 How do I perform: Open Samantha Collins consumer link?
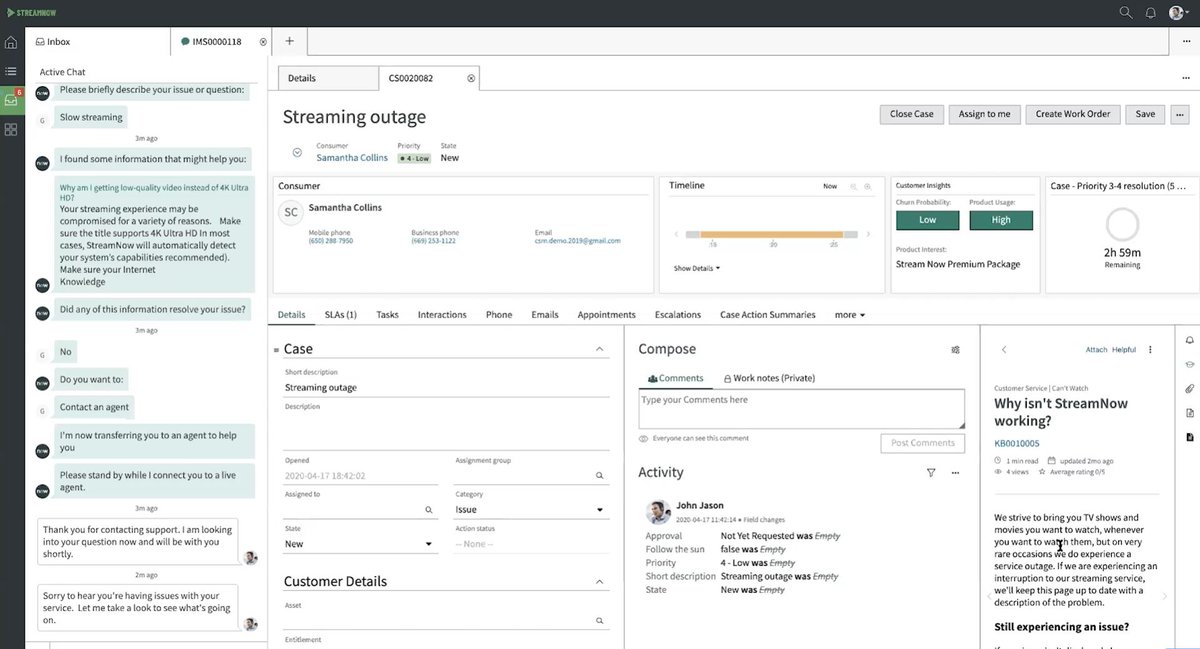pos(352,158)
